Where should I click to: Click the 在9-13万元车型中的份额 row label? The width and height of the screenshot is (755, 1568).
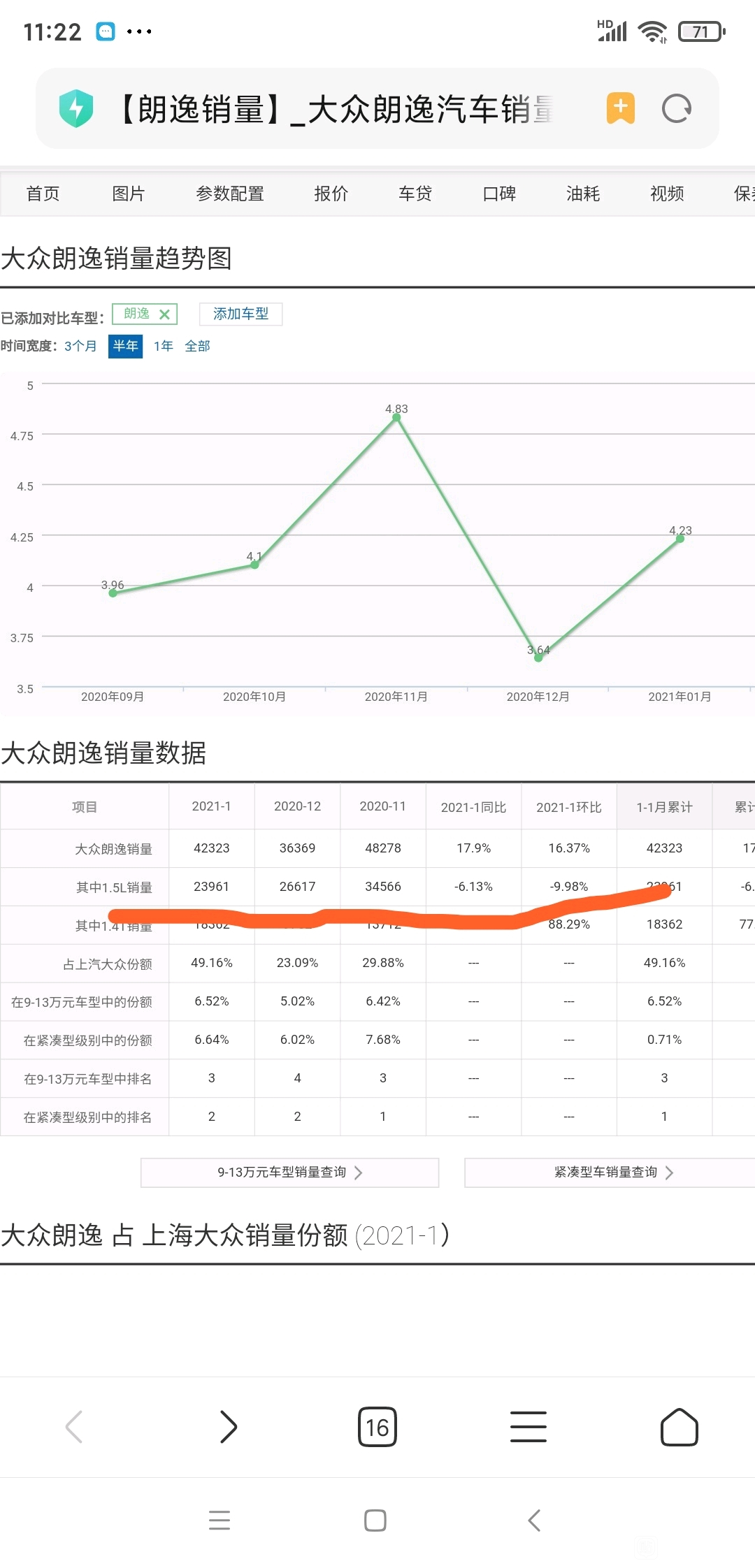pos(82,1002)
